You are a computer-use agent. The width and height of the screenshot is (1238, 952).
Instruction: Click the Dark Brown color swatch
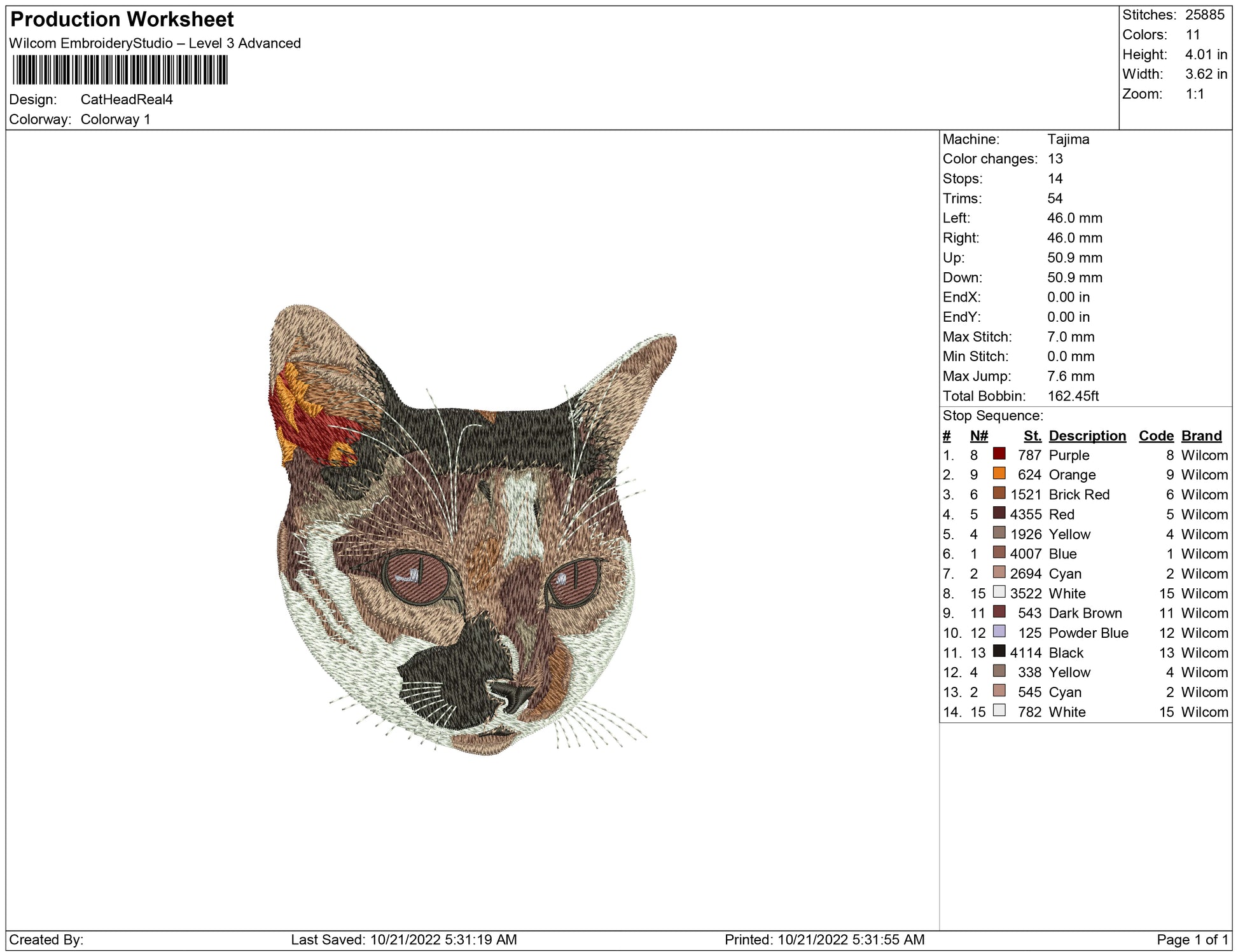[999, 612]
